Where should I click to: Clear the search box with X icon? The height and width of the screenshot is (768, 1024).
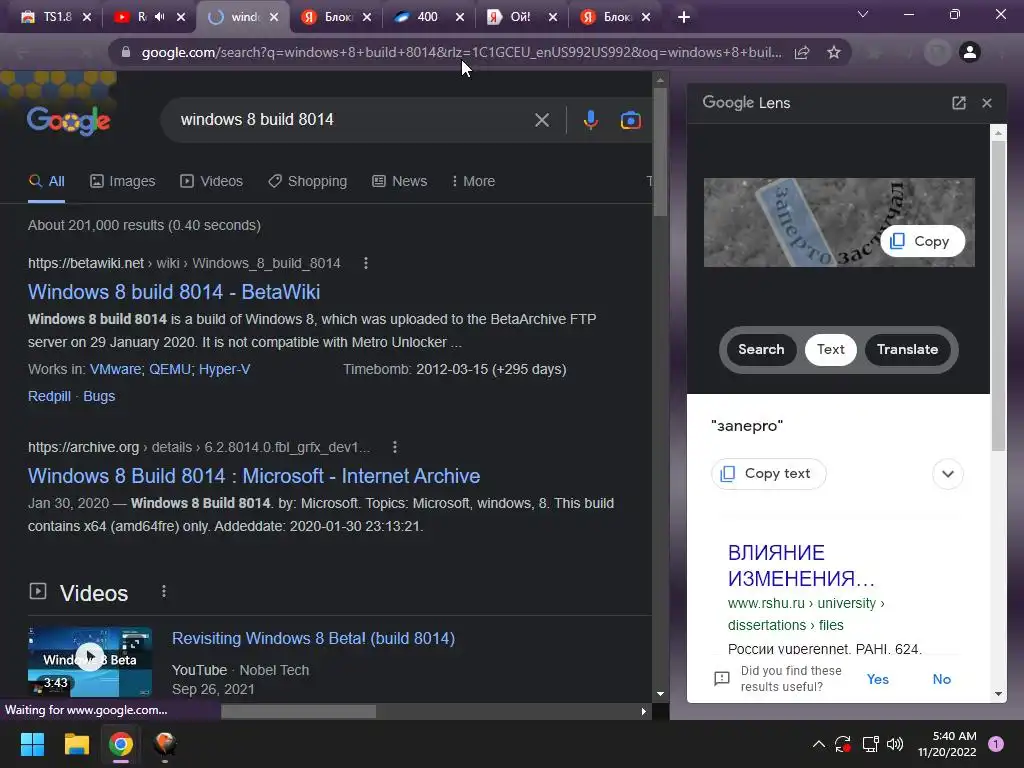pyautogui.click(x=541, y=120)
